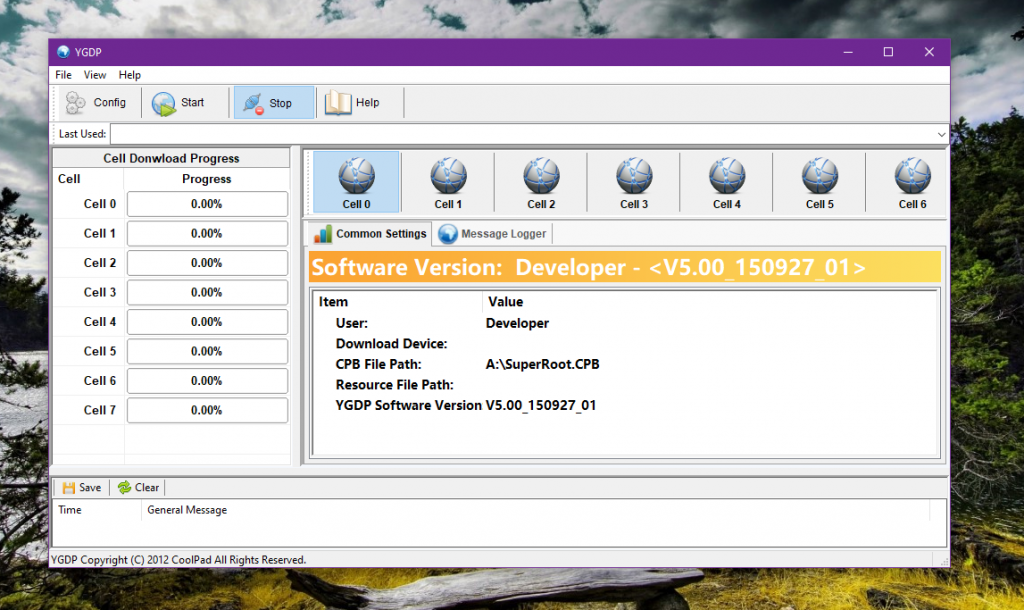This screenshot has height=610, width=1024.
Task: Click the Cell column header
Action: tap(88, 179)
